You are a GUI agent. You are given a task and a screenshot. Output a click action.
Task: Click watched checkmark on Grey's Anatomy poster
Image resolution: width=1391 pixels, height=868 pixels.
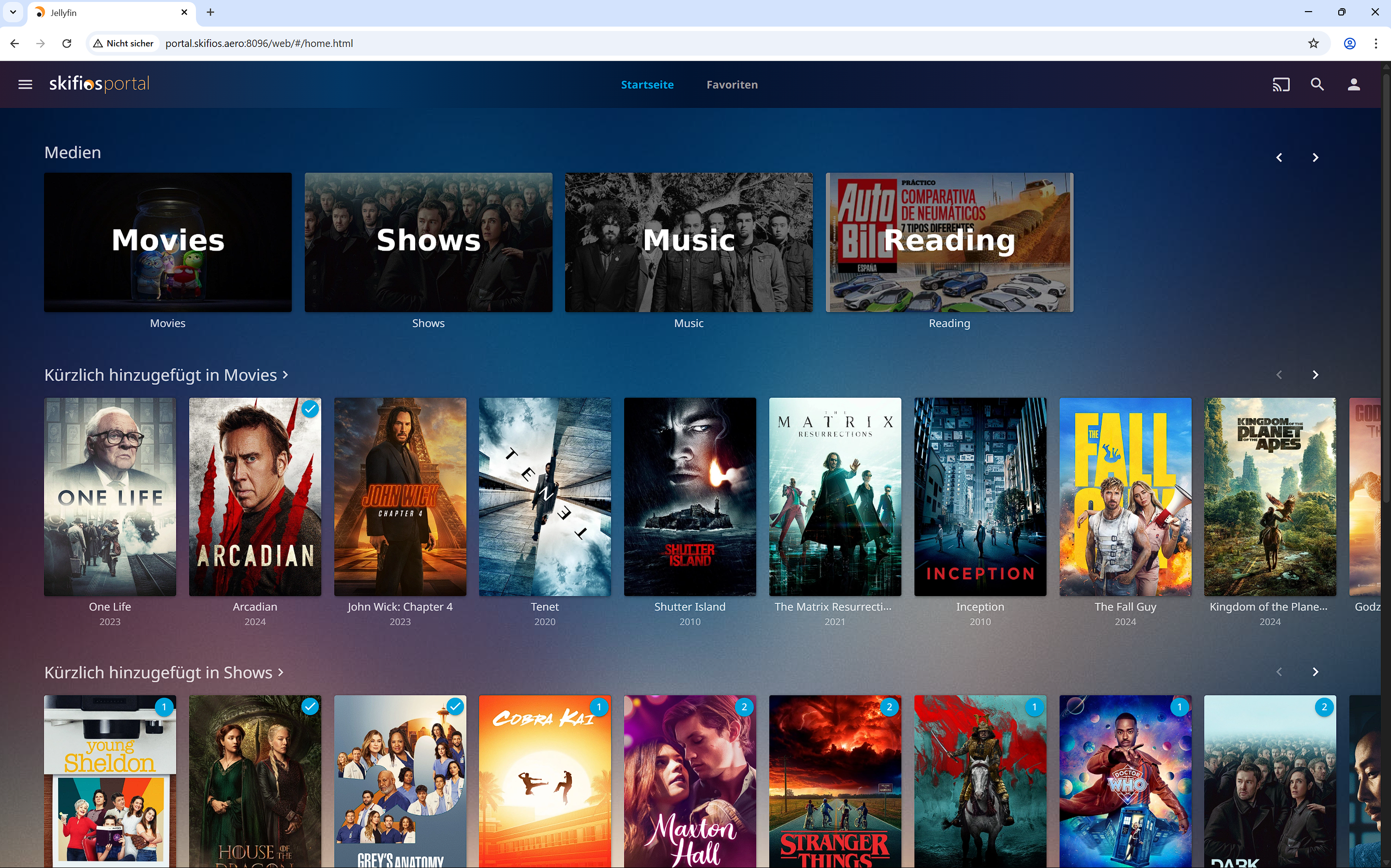[455, 706]
